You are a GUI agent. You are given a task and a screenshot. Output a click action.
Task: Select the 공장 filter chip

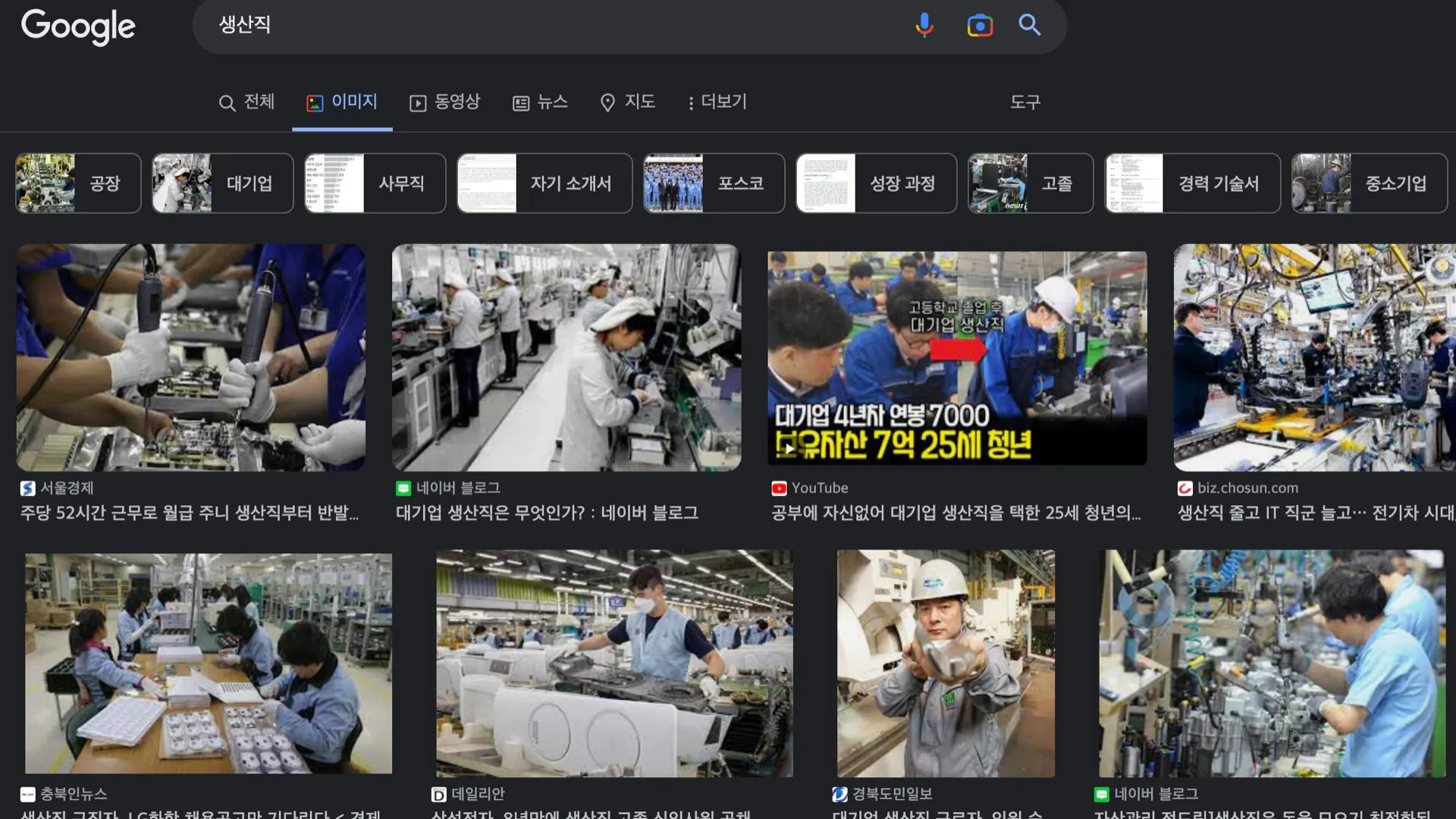(x=78, y=184)
